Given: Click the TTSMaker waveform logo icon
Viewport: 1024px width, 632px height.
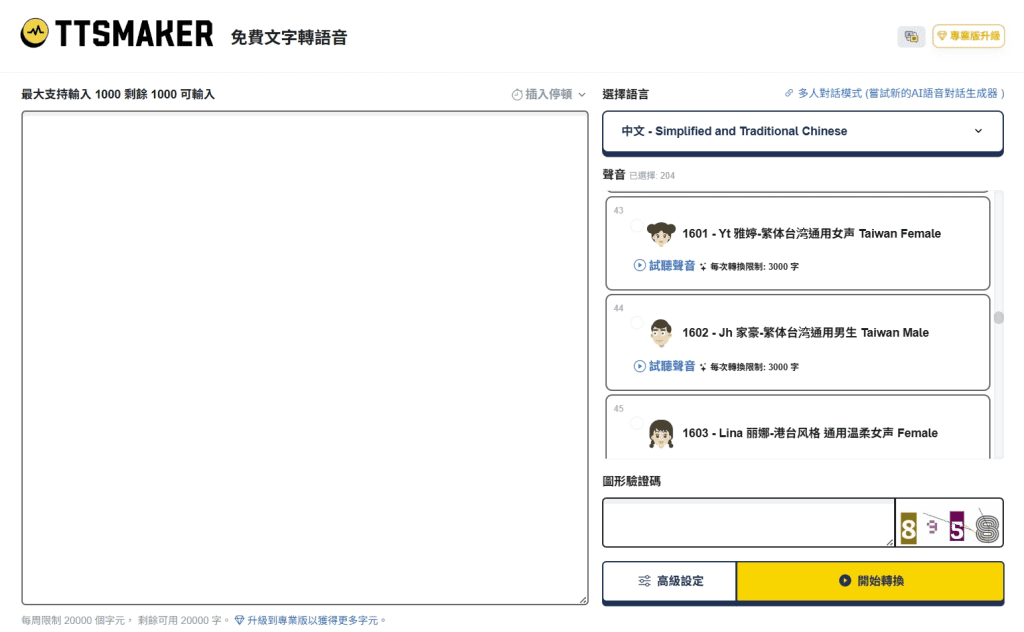Looking at the screenshot, I should 35,33.
